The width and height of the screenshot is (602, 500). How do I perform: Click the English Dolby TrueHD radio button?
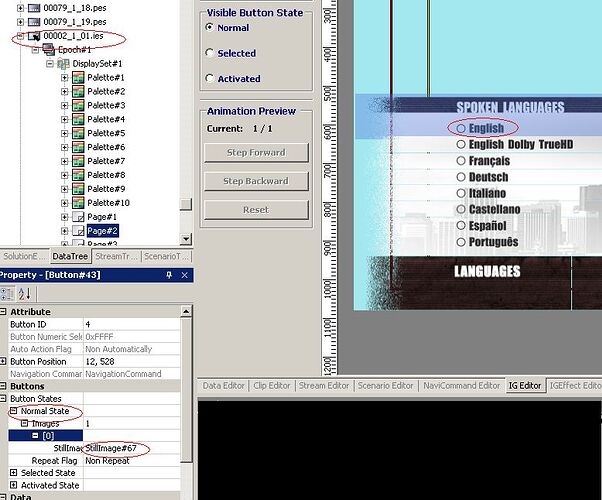click(461, 144)
